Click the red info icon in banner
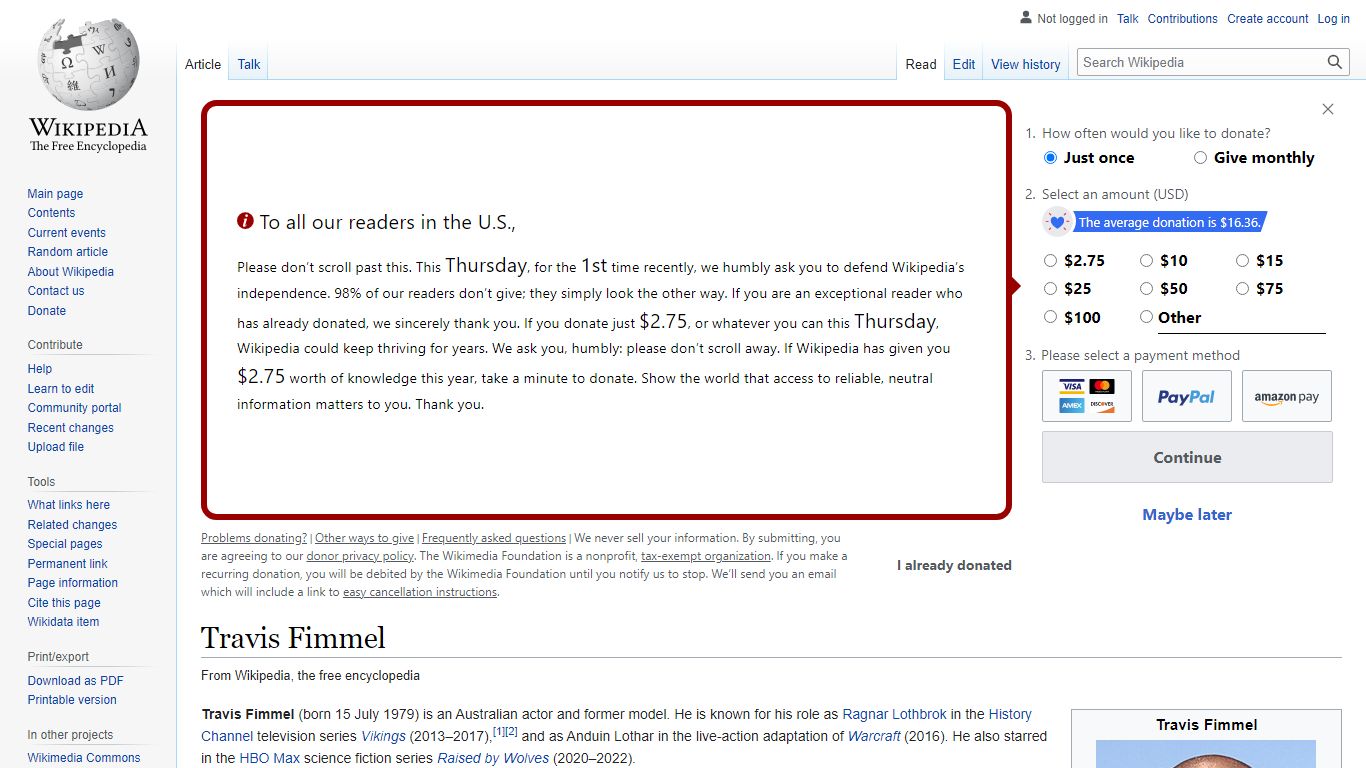Viewport: 1366px width, 768px height. pos(245,221)
